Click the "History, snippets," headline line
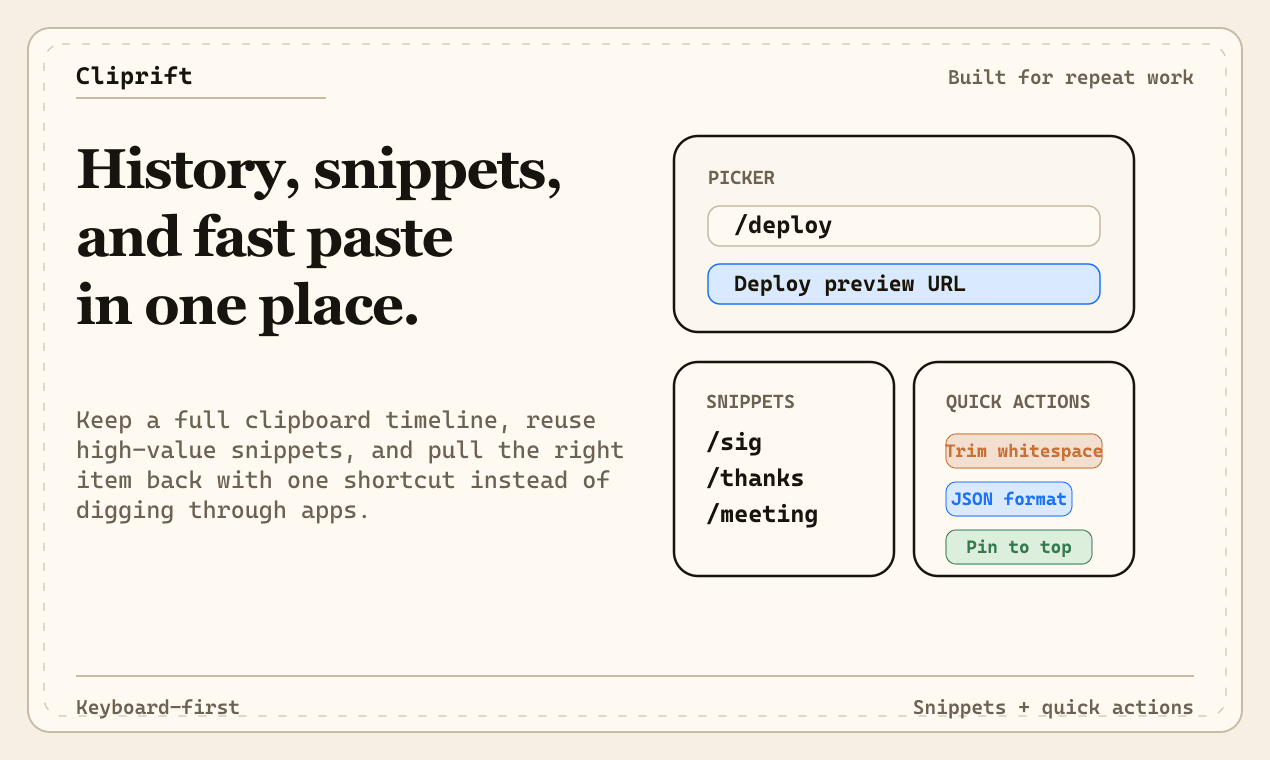1270x760 pixels. tap(319, 170)
